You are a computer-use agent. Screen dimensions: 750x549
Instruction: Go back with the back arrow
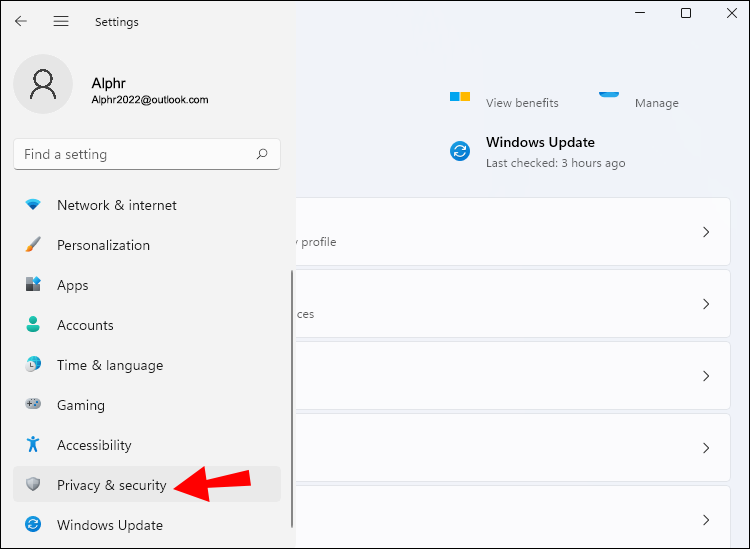click(21, 21)
